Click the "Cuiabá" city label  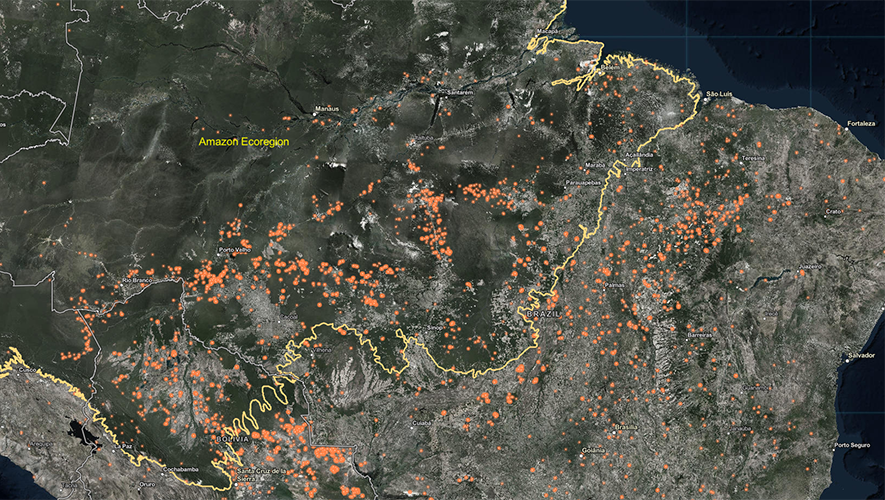(422, 423)
